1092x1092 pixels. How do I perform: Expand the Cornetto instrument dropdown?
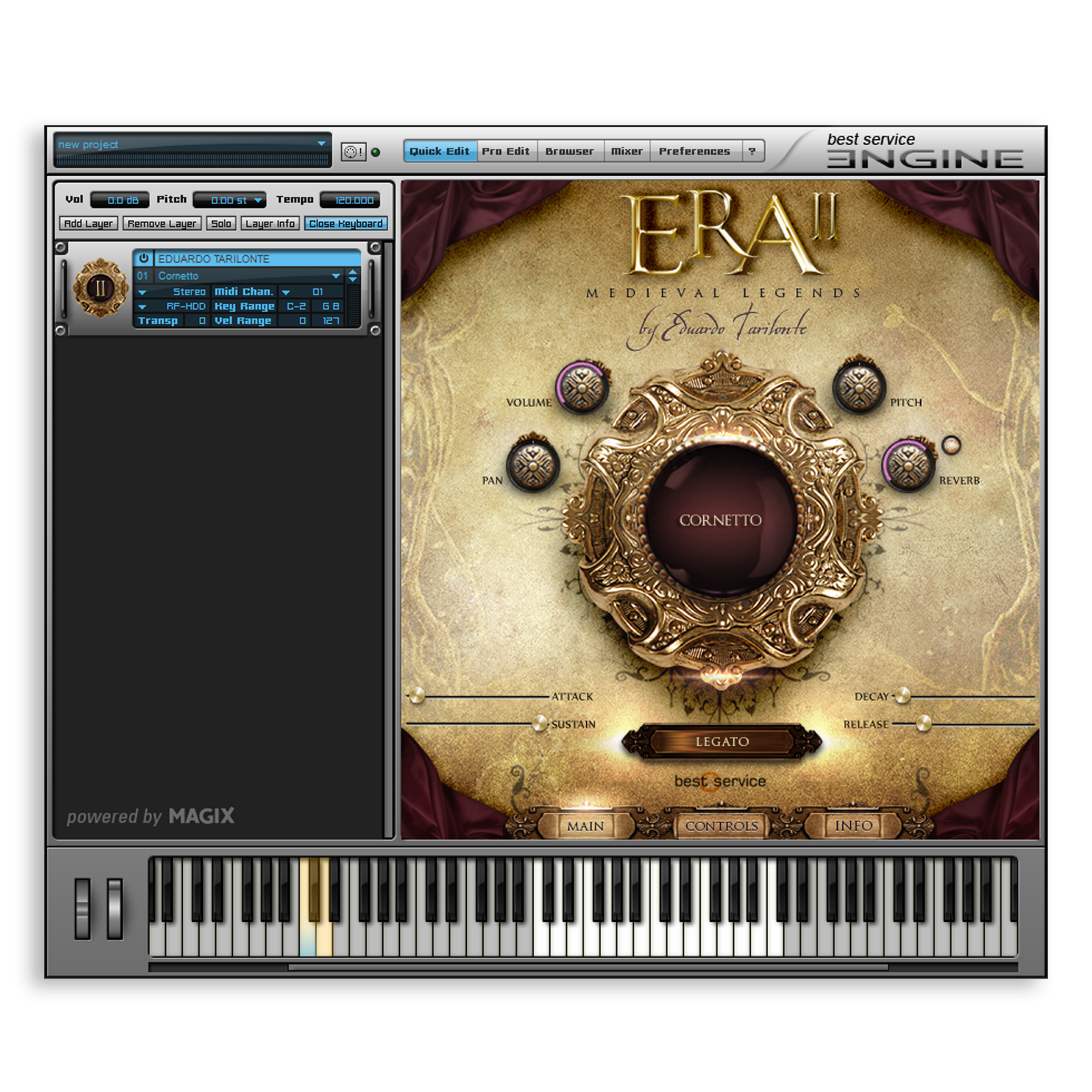pos(336,276)
